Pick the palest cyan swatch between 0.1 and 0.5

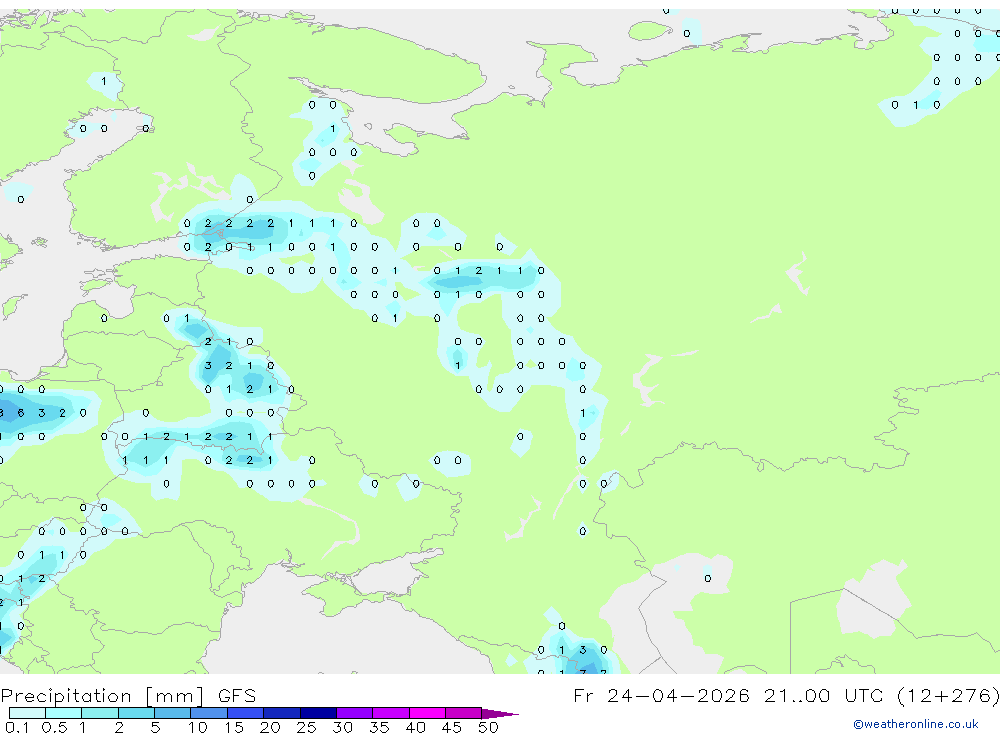27,713
